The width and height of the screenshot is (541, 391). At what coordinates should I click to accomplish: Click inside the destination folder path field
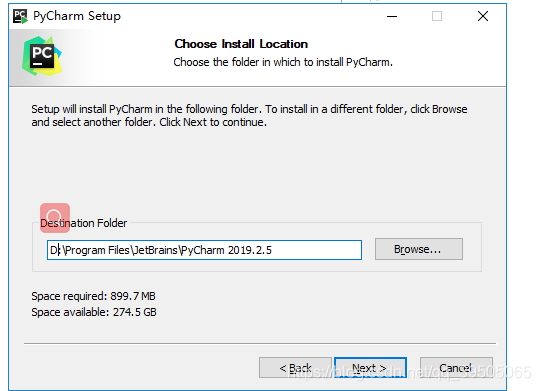pyautogui.click(x=204, y=250)
